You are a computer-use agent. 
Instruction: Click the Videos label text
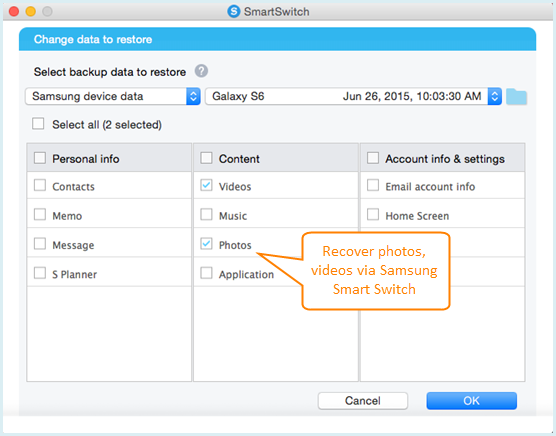pyautogui.click(x=235, y=187)
